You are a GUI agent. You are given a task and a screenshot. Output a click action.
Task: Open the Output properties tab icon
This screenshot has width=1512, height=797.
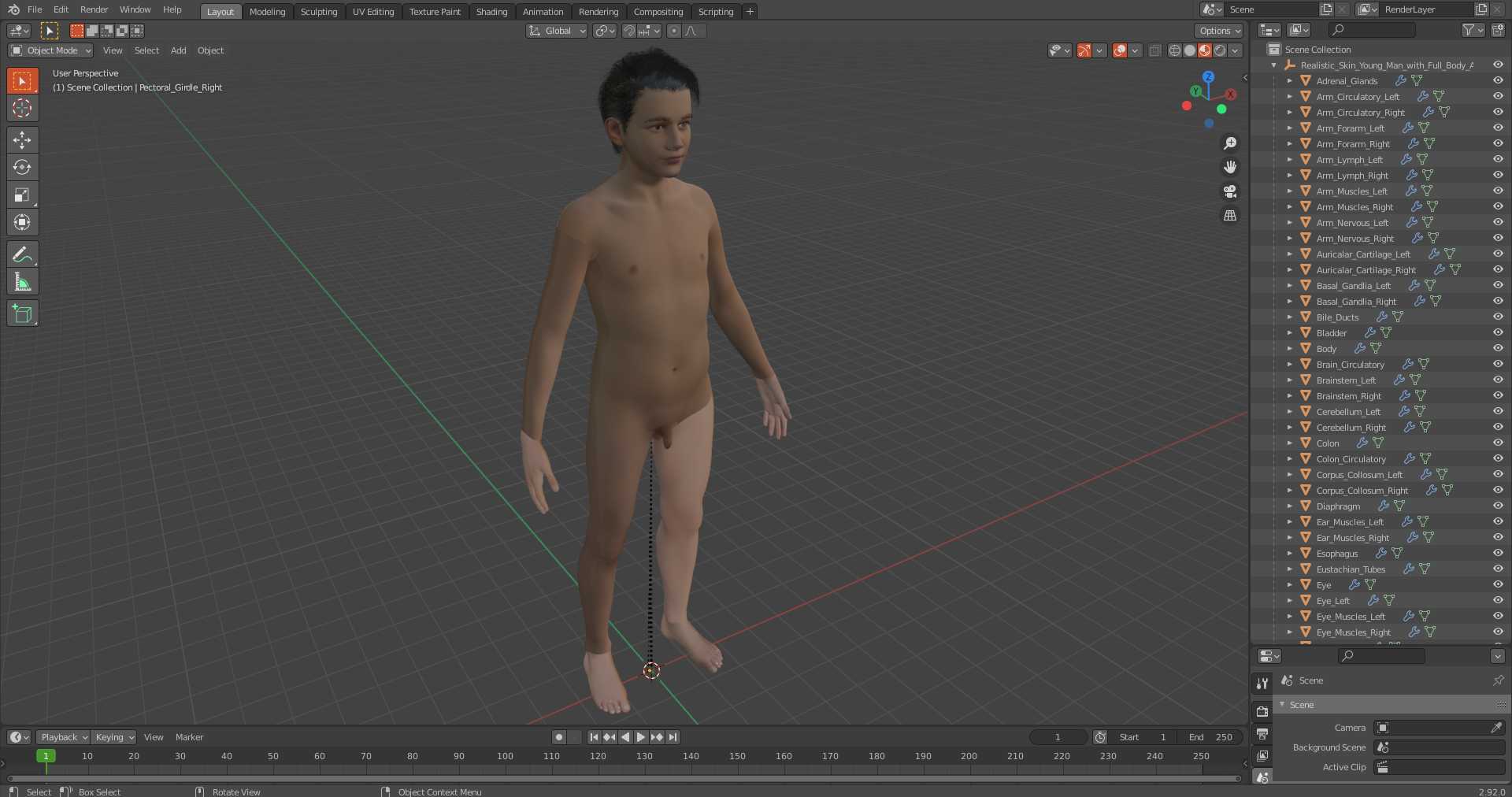tap(1262, 733)
